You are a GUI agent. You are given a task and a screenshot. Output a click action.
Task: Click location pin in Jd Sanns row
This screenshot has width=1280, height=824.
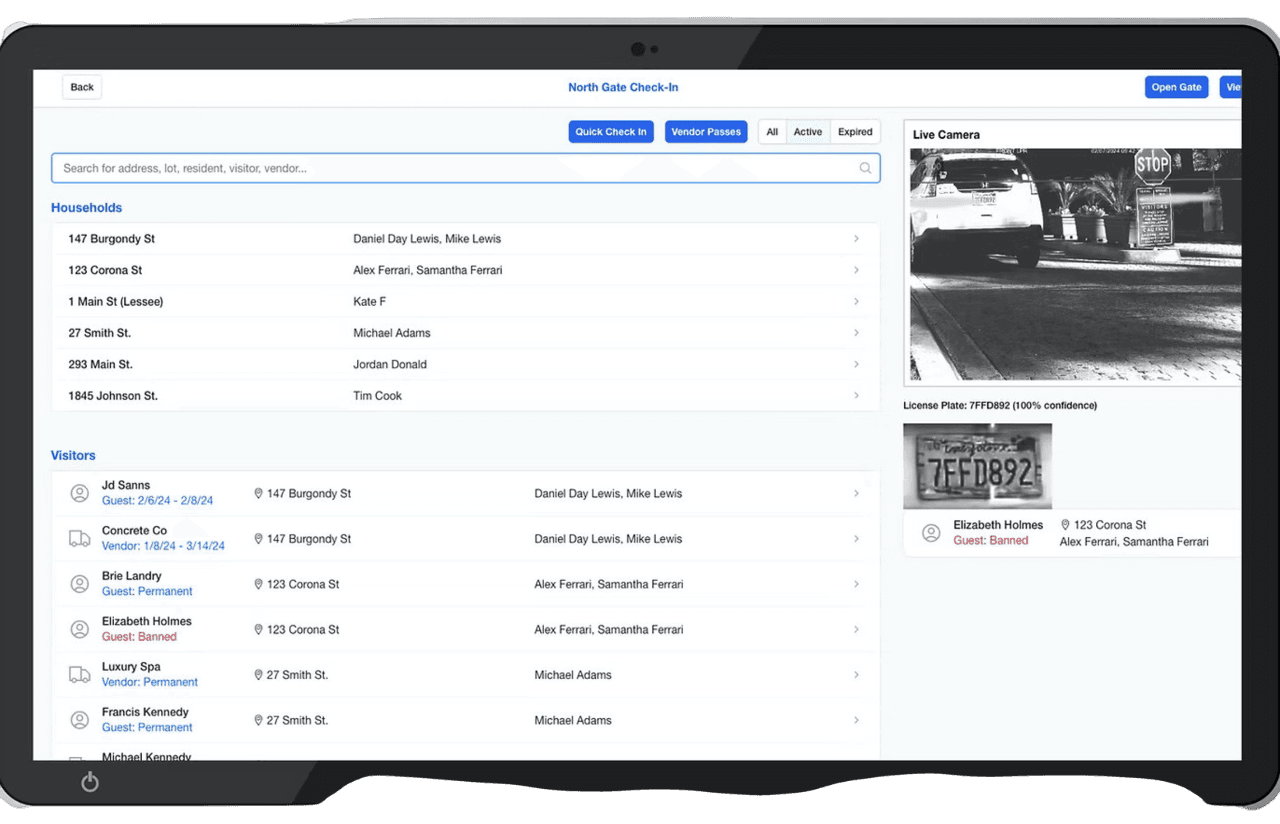[x=258, y=493]
